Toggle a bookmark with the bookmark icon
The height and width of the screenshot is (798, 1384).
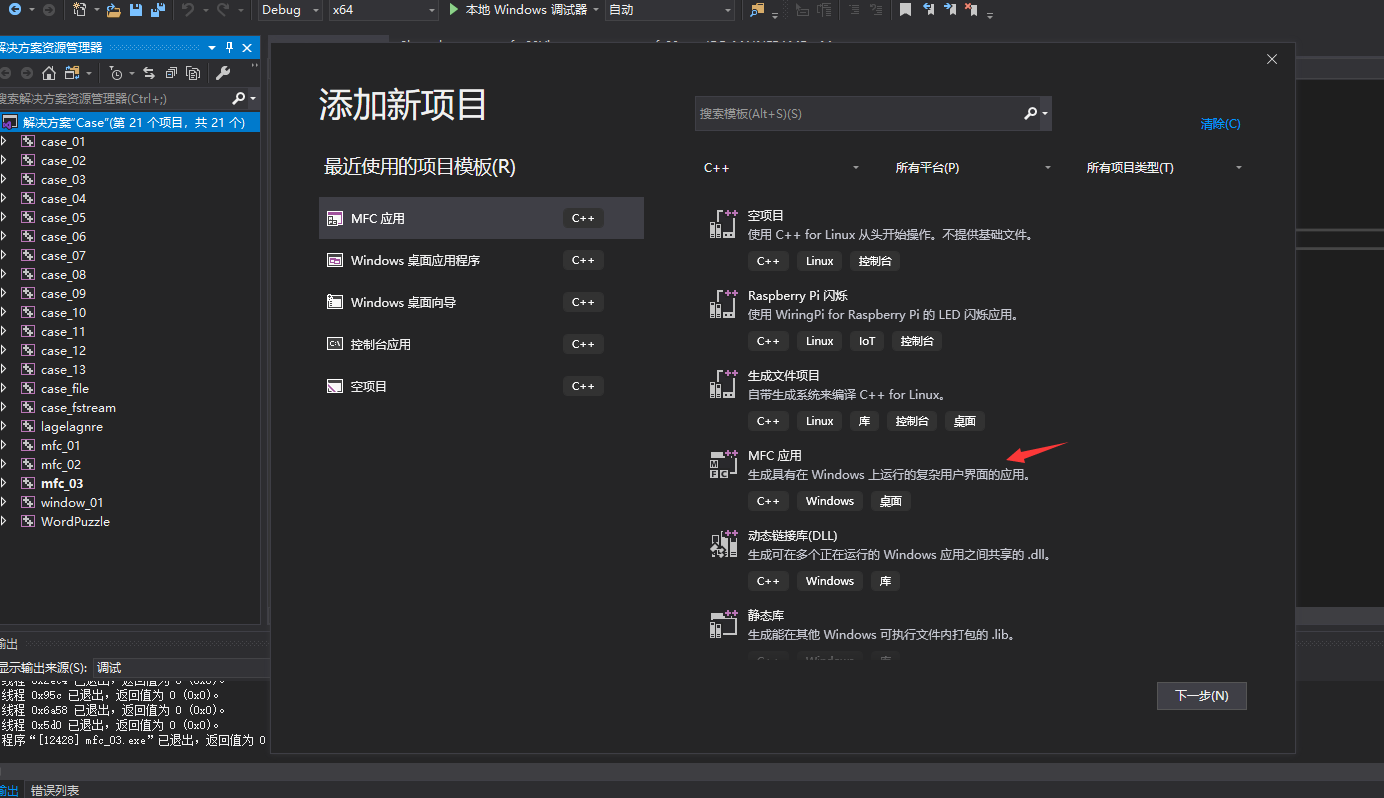point(905,10)
